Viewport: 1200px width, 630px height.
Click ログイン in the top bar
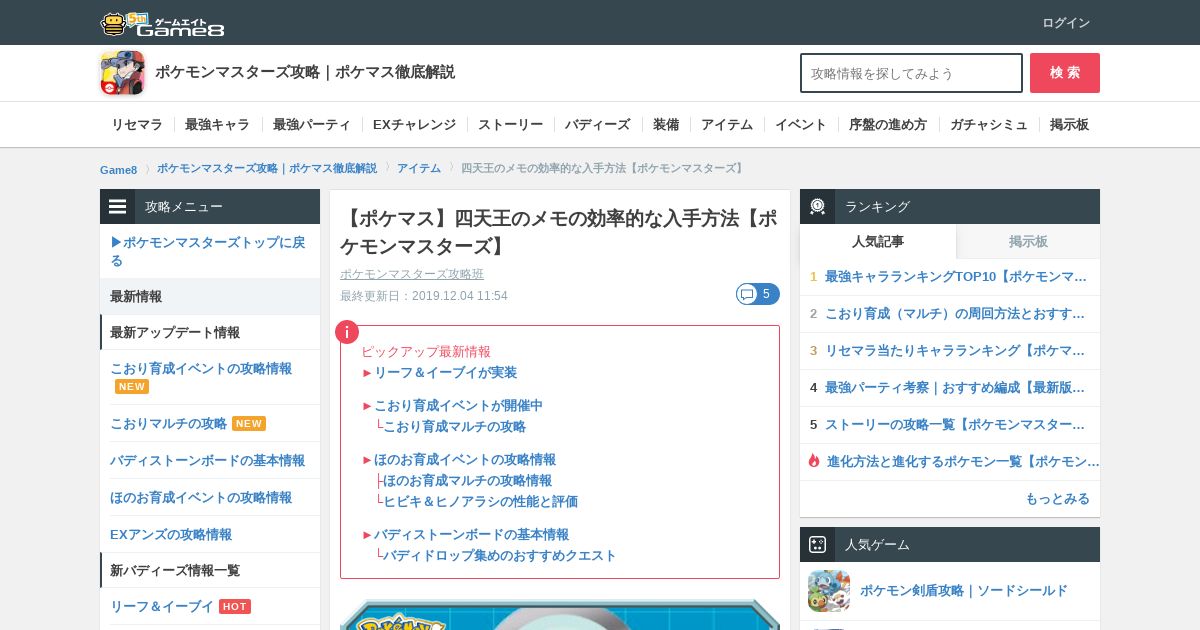pos(1066,23)
